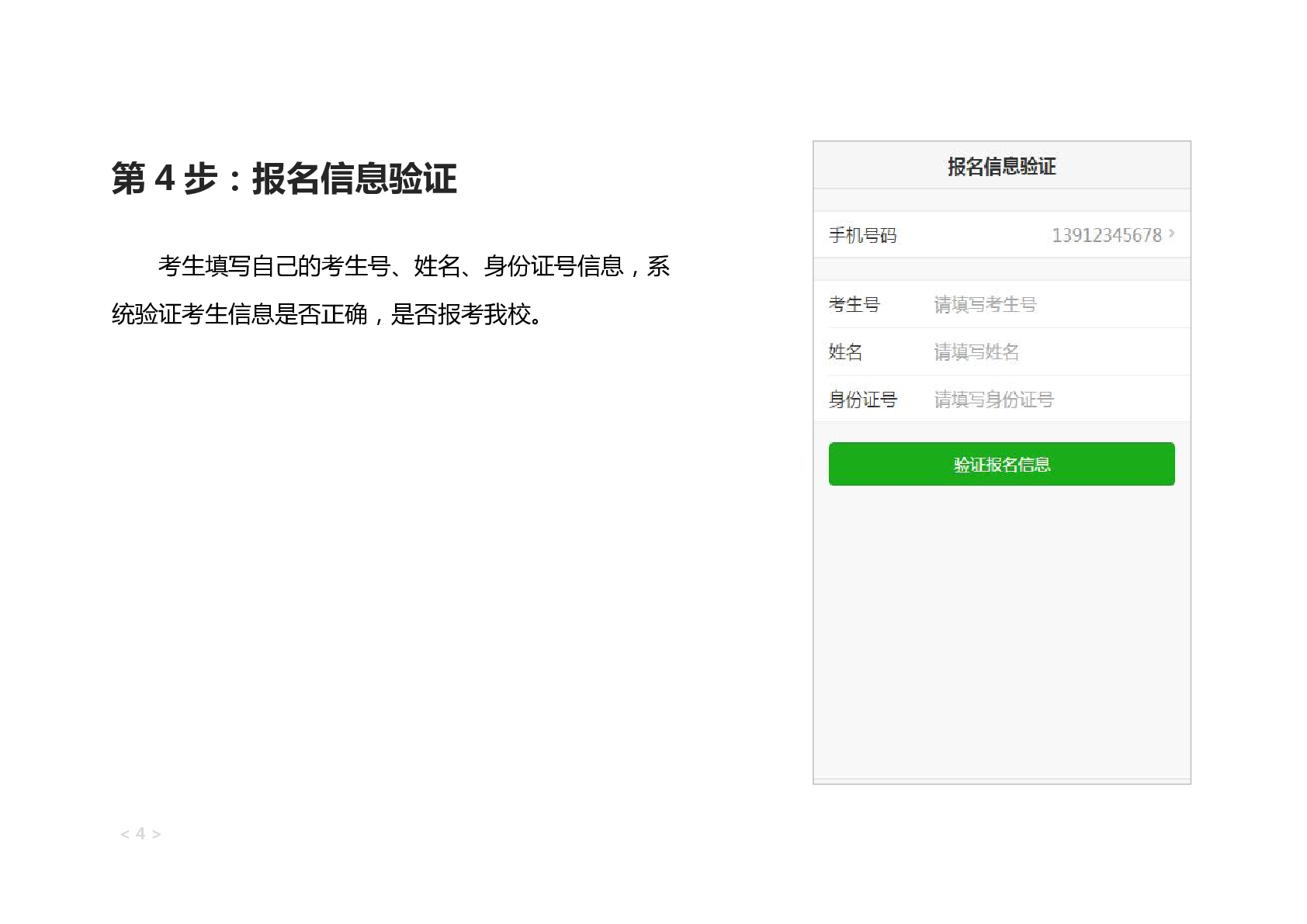This screenshot has width=1307, height=924.
Task: Click the green 验证报名信息 button
Action: (1001, 464)
